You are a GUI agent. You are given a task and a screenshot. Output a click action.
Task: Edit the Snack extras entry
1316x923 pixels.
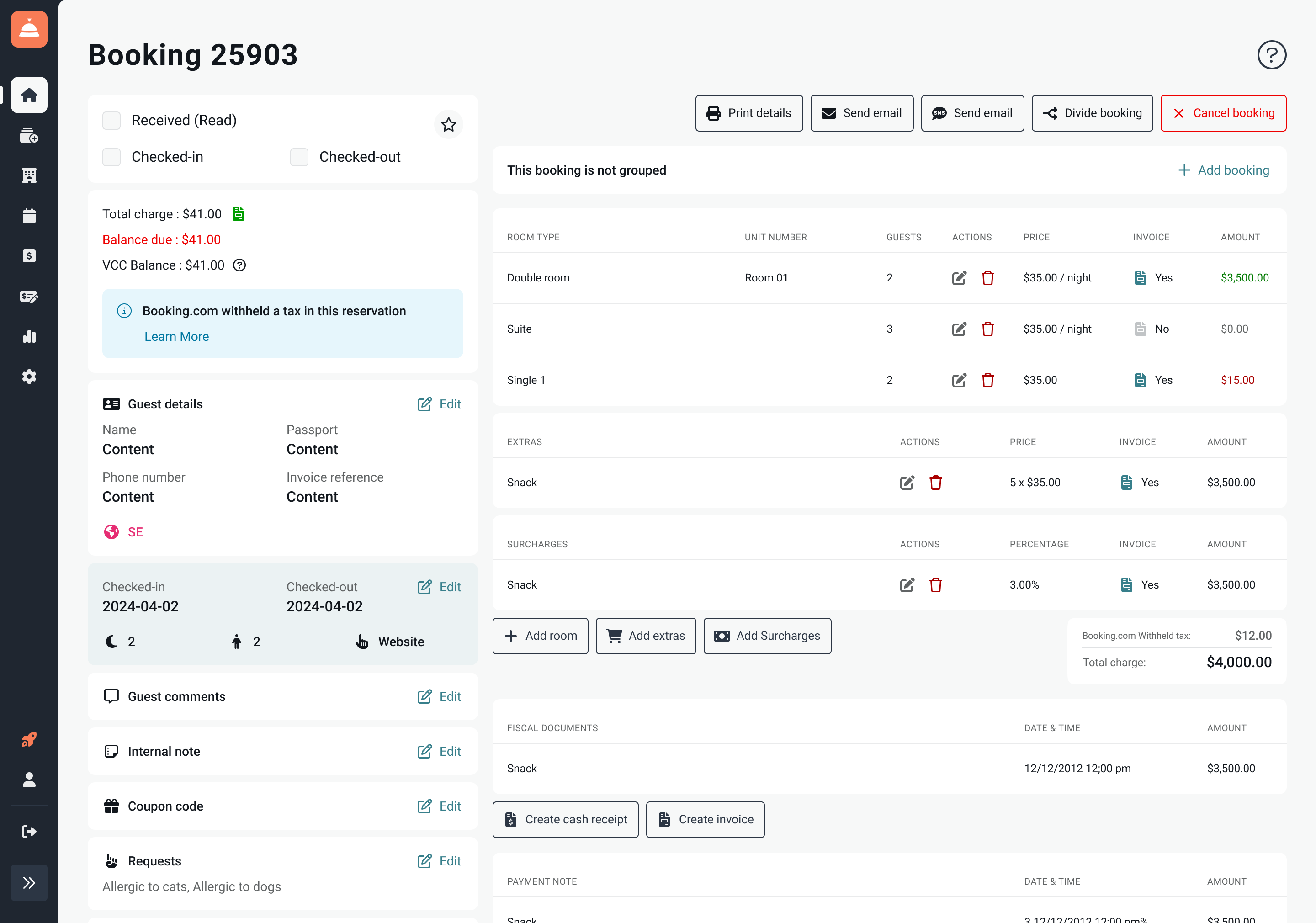(x=907, y=483)
